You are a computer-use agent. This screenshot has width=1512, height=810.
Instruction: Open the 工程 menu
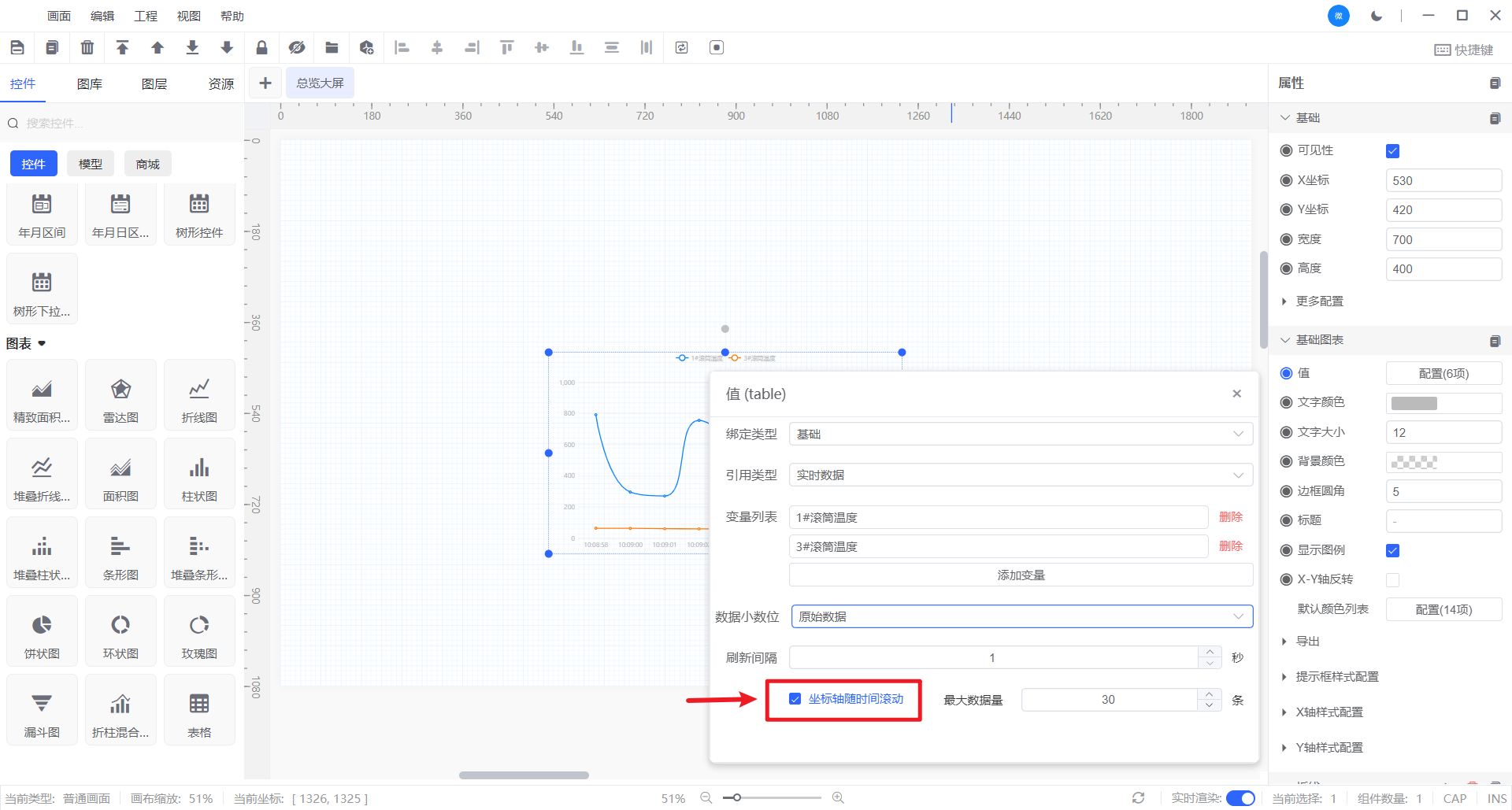pyautogui.click(x=146, y=16)
